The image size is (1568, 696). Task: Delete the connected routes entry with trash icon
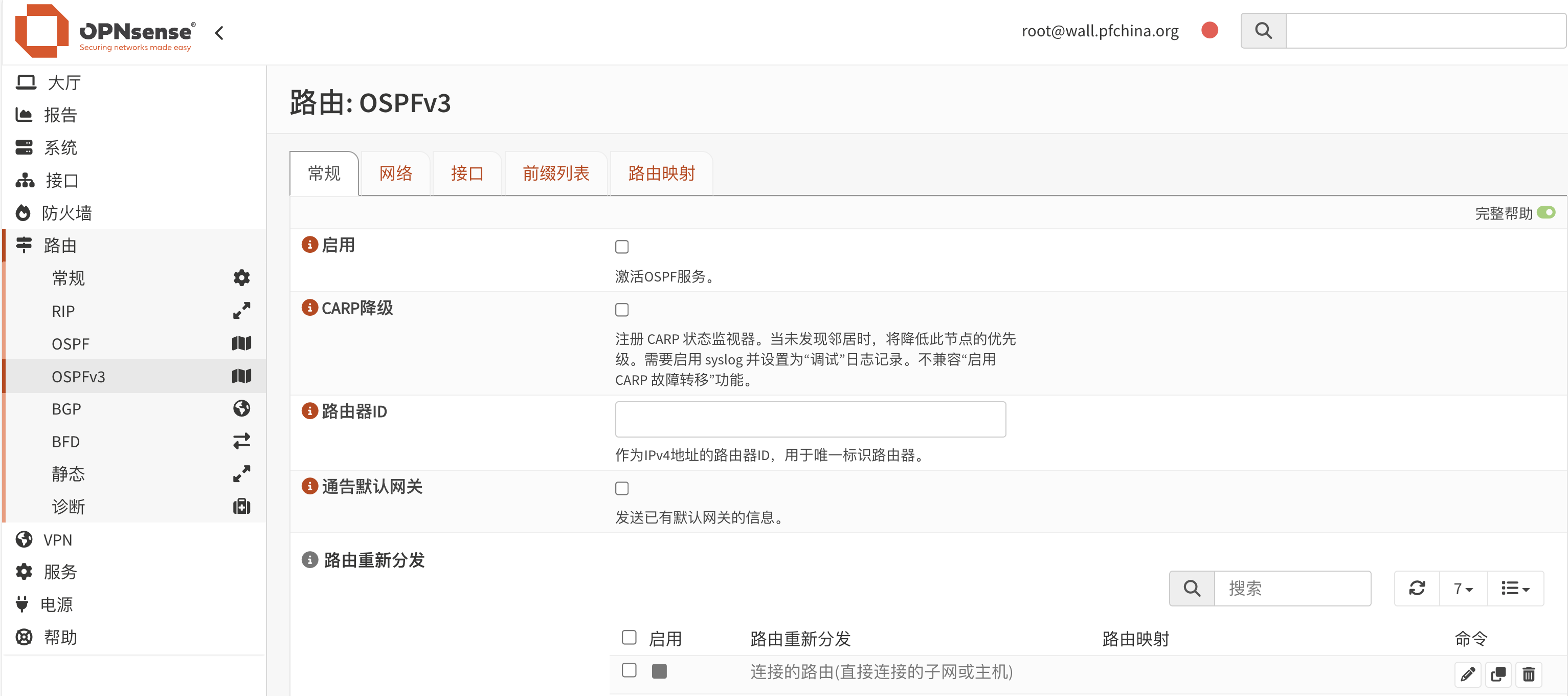pos(1529,673)
